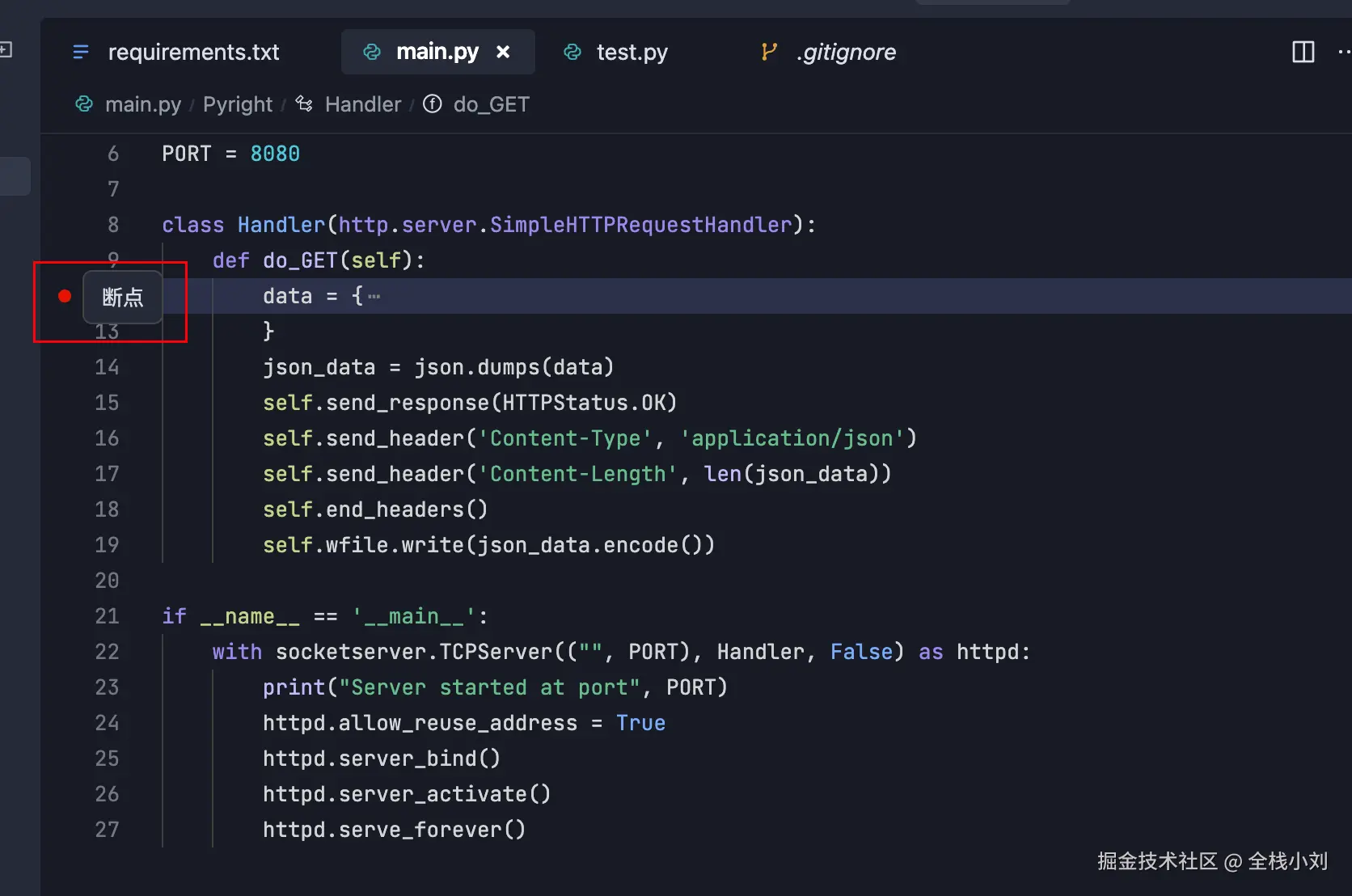Switch to the test.py tab
This screenshot has height=896, width=1352.
coord(632,52)
